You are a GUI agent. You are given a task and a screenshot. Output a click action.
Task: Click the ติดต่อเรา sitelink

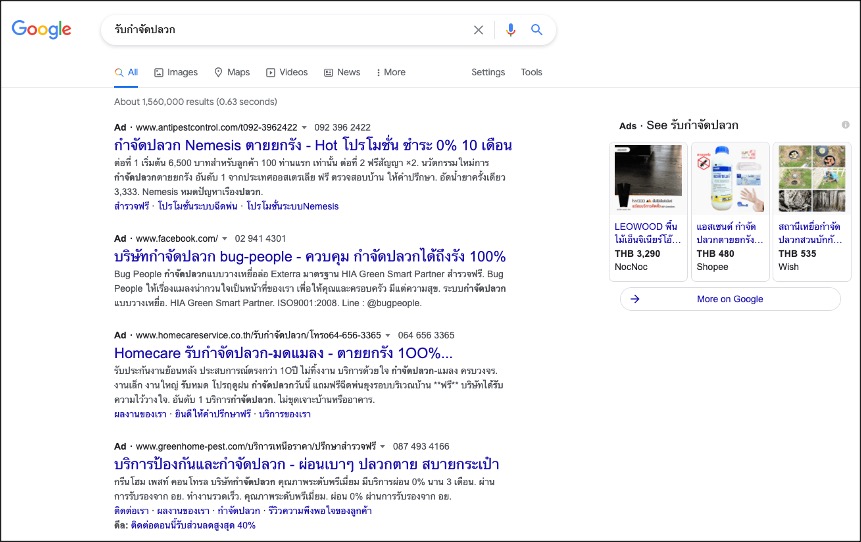click(131, 511)
